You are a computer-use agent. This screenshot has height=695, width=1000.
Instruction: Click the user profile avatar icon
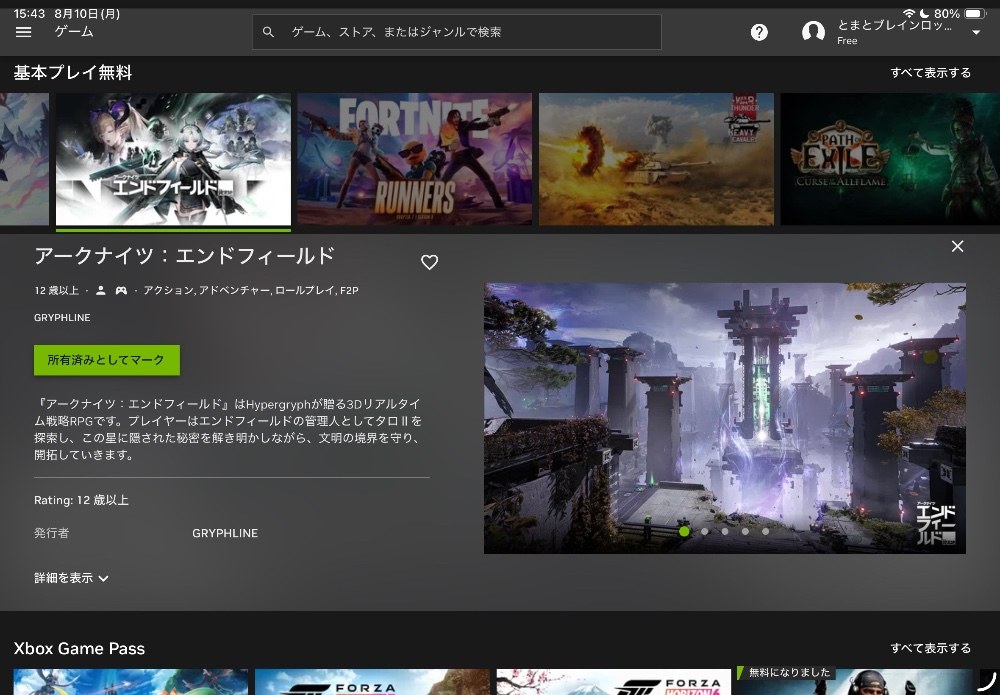coord(813,32)
